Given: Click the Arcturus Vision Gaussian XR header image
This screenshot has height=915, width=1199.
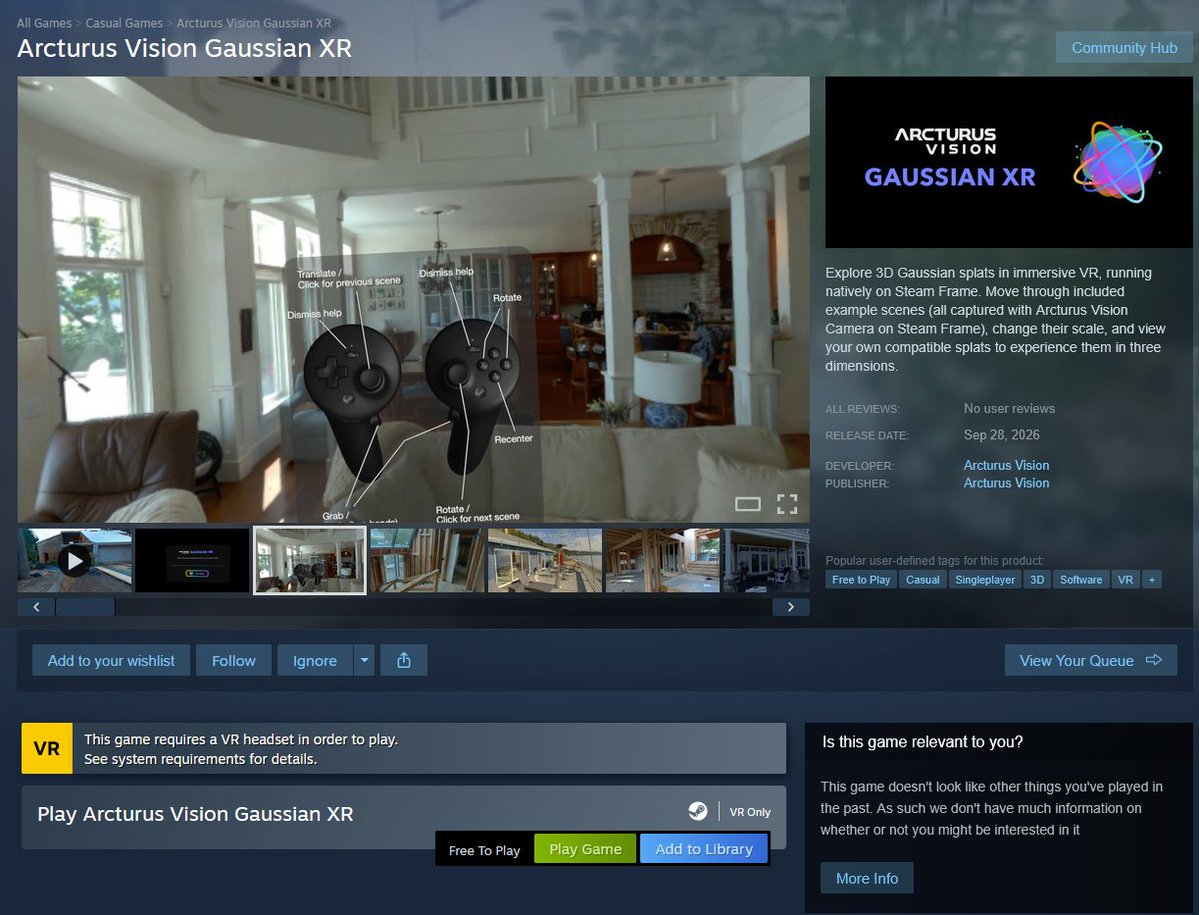Looking at the screenshot, I should coord(1009,162).
